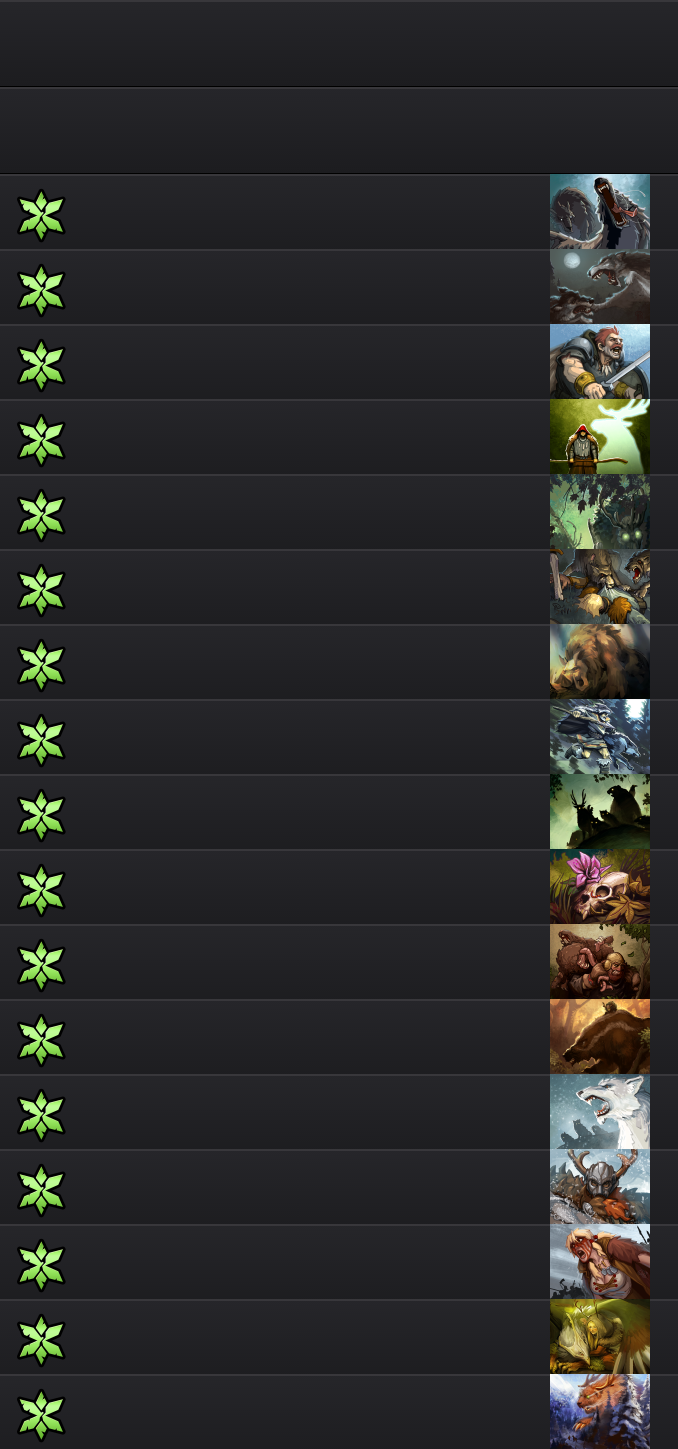Open the roaring bear and serpent card art
This screenshot has width=678, height=1449.
(x=600, y=212)
